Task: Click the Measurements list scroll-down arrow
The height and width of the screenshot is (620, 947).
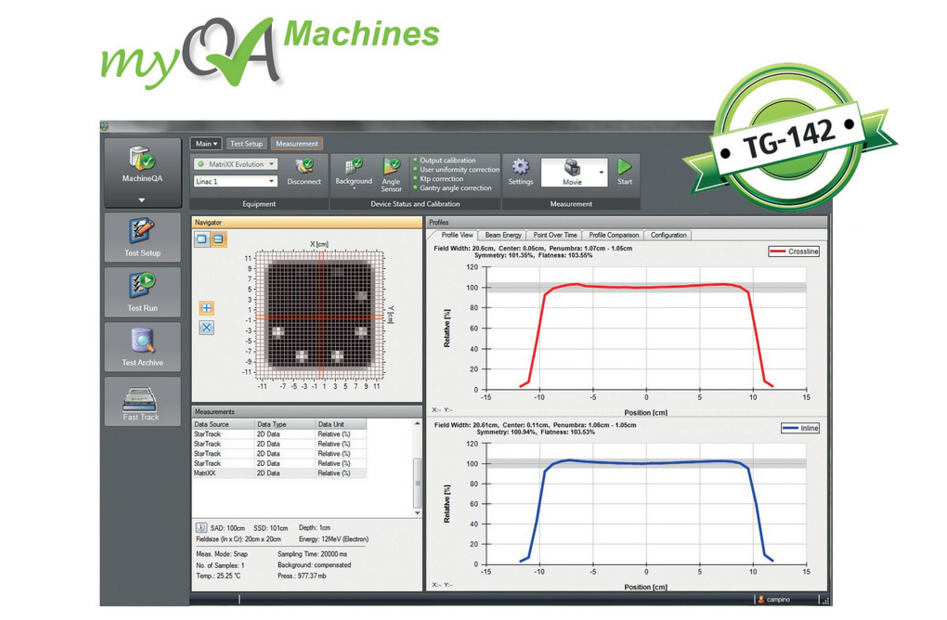Action: tap(417, 513)
